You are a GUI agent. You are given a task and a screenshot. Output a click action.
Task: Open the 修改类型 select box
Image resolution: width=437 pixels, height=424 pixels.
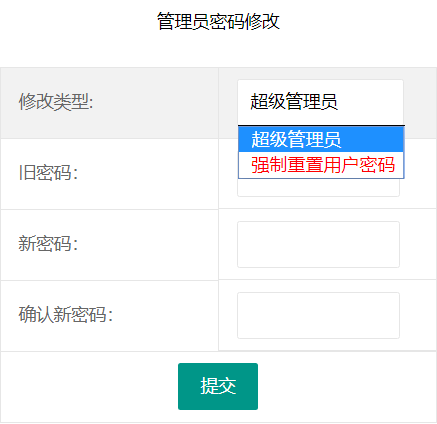320,102
